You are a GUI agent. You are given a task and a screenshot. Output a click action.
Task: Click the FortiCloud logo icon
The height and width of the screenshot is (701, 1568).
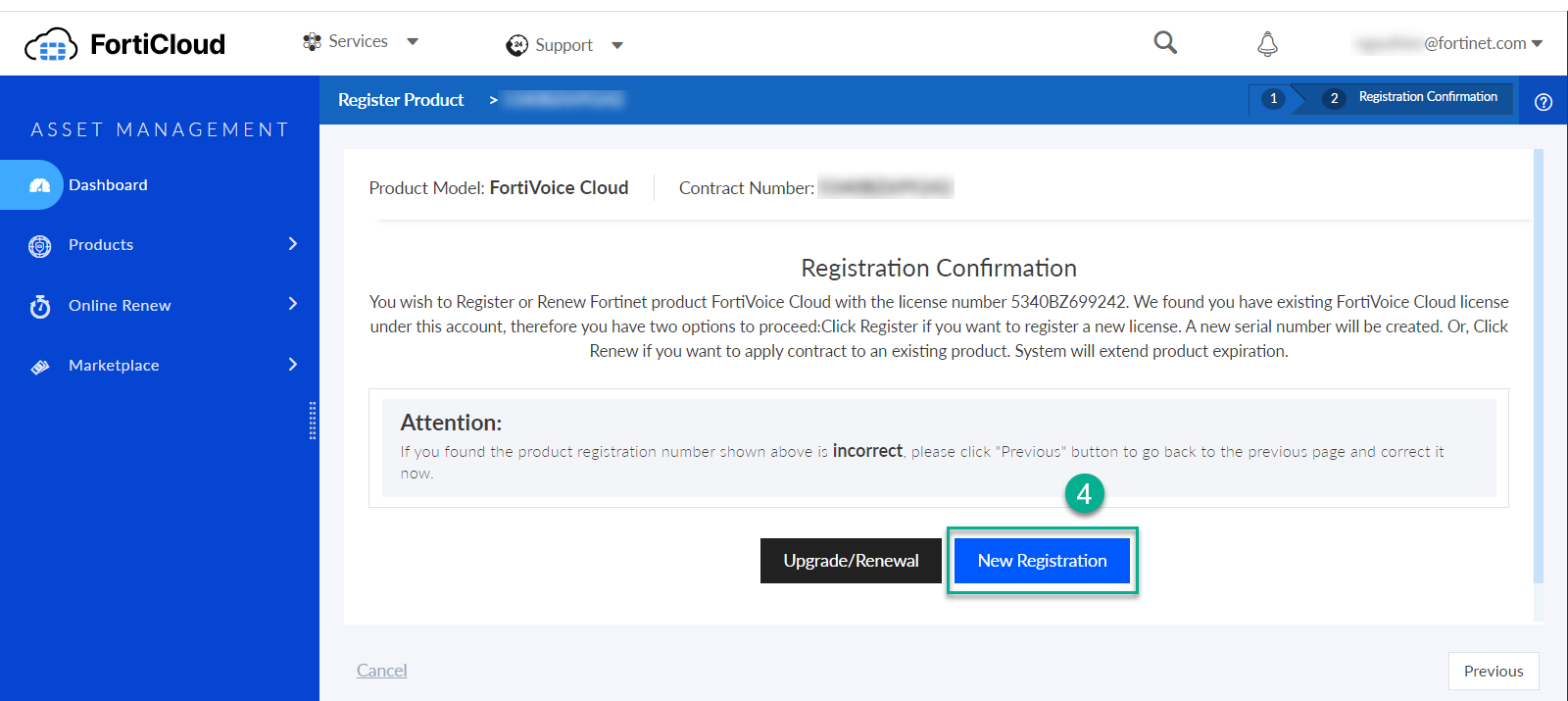(x=51, y=45)
